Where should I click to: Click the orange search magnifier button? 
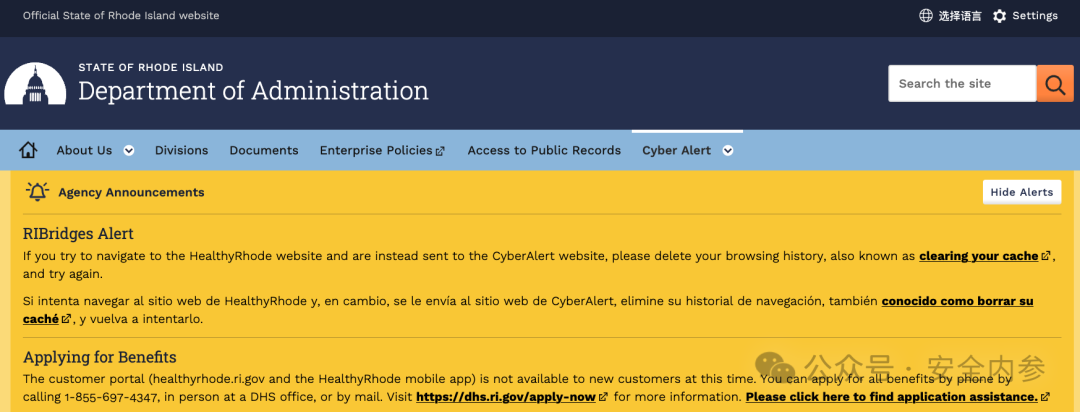click(x=1055, y=83)
